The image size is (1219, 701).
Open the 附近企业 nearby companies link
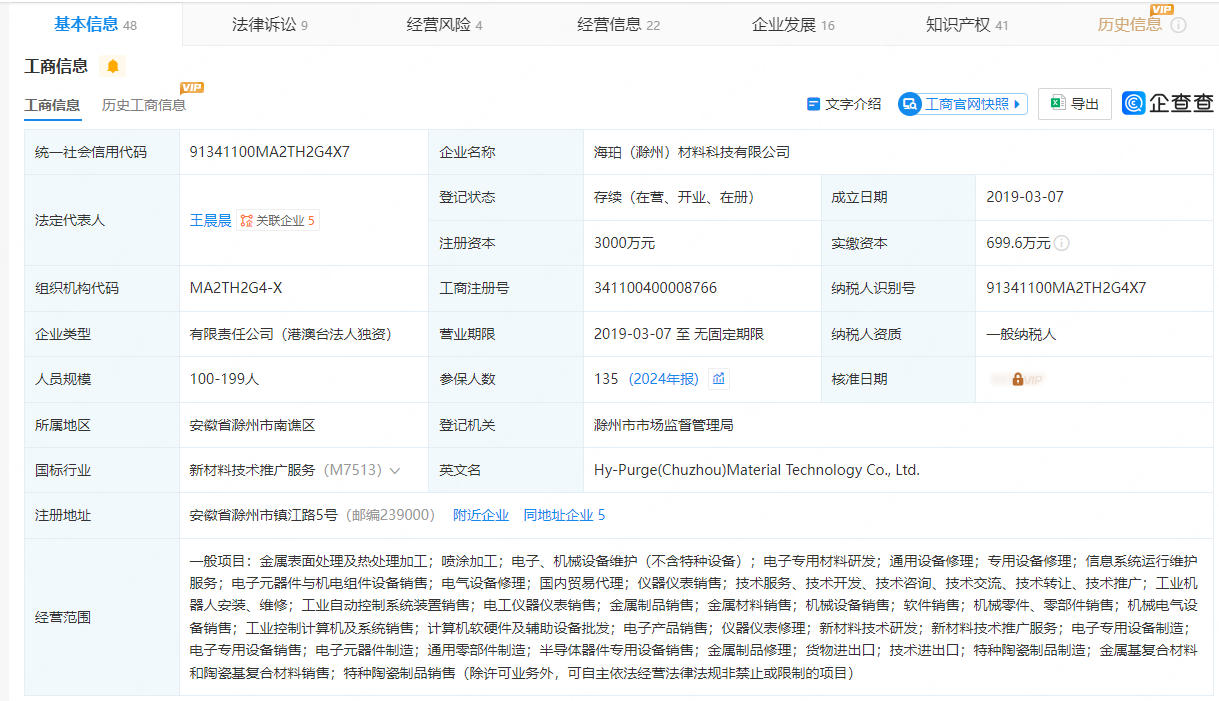(480, 515)
